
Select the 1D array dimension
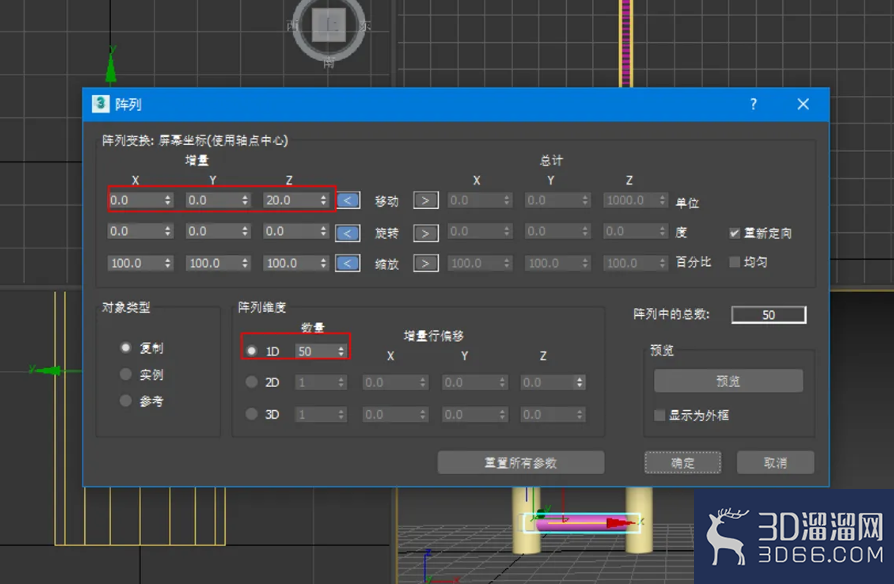click(x=251, y=351)
